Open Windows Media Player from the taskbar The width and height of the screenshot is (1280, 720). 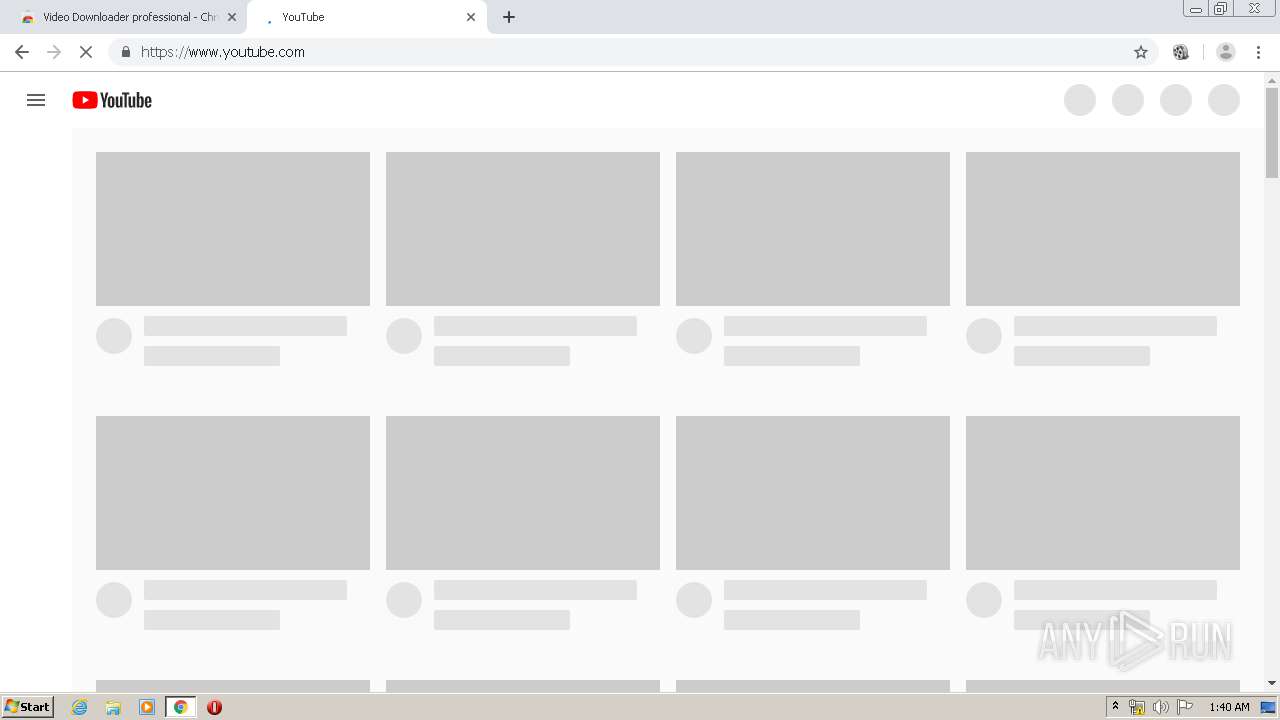coord(147,707)
